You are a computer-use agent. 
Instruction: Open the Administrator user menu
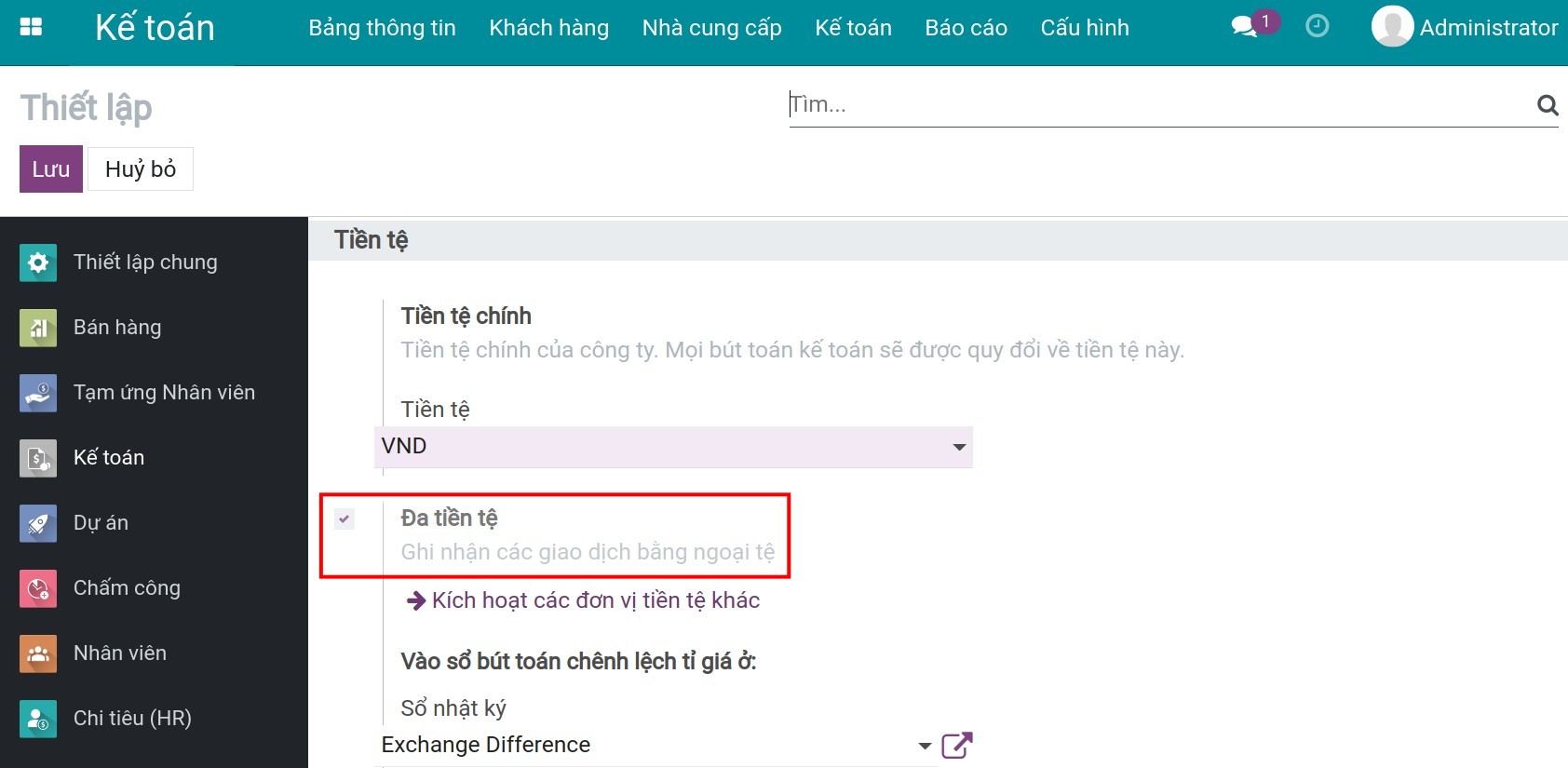(x=1465, y=27)
